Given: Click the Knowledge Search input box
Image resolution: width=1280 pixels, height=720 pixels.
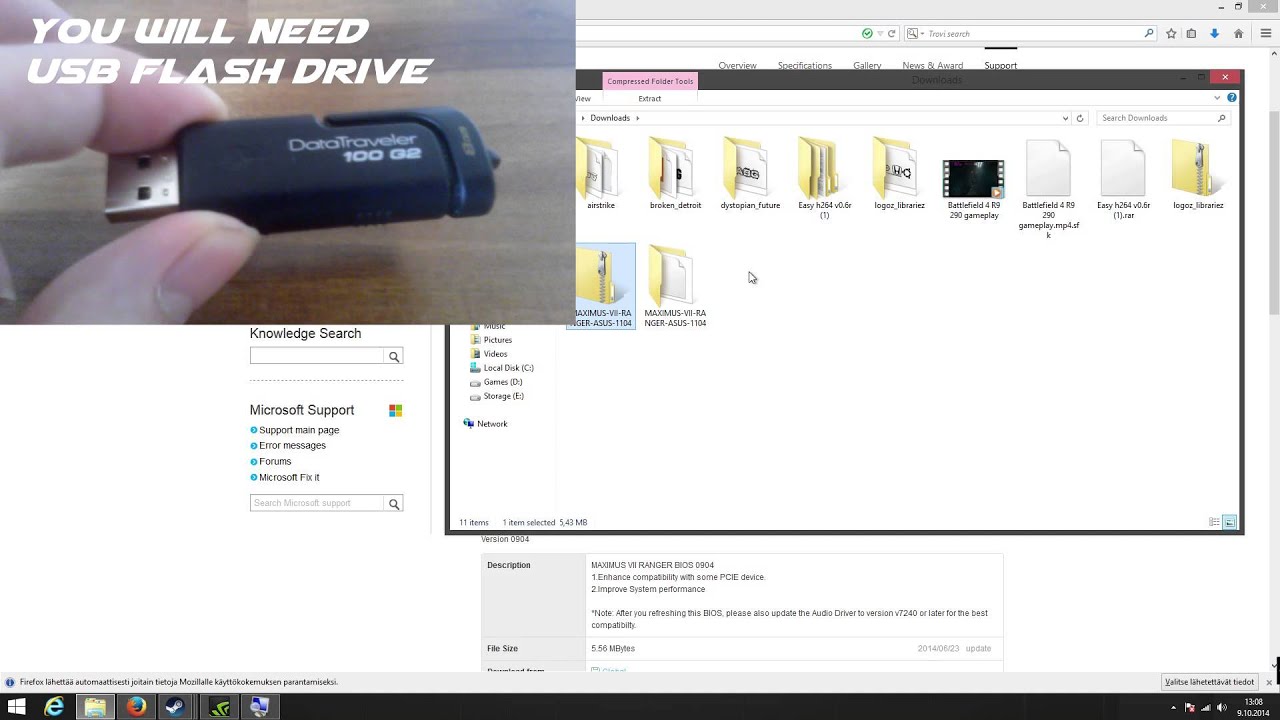Looking at the screenshot, I should [317, 356].
